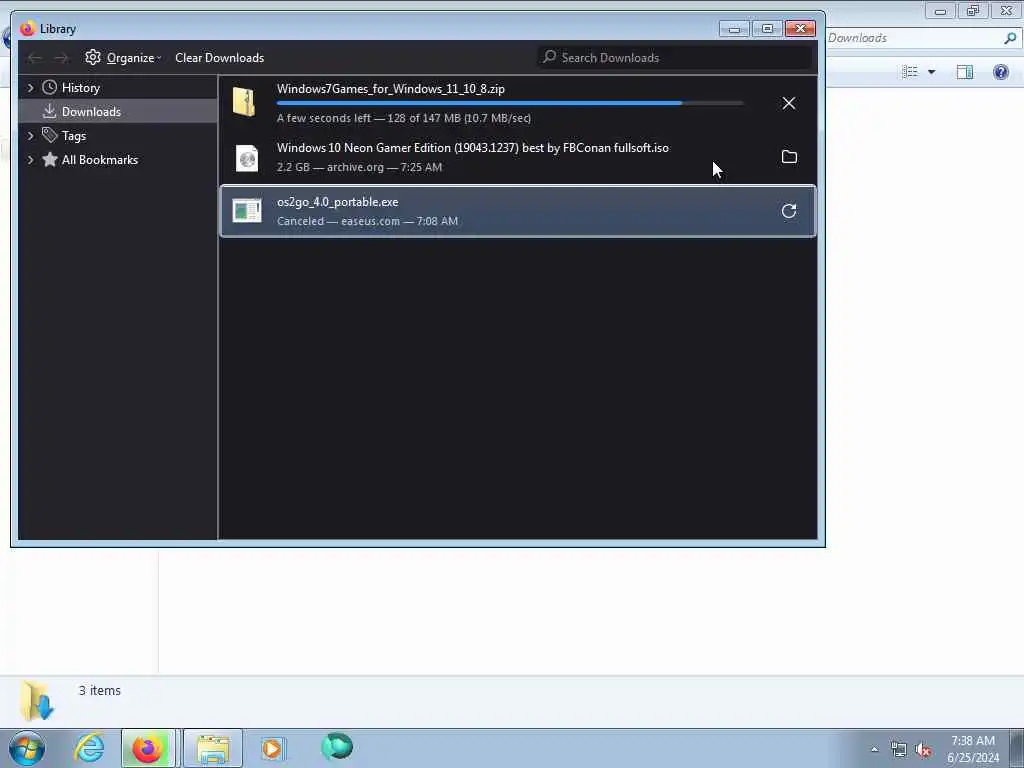Close the Library window
The height and width of the screenshot is (768, 1024).
(x=800, y=29)
